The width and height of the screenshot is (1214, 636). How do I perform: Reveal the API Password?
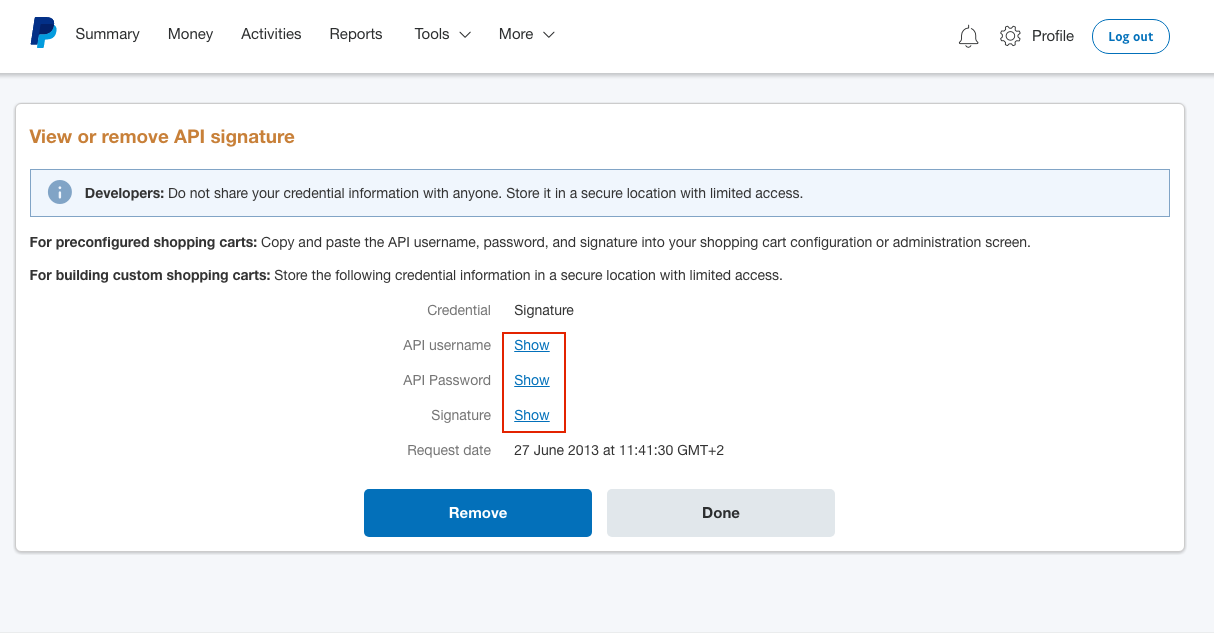pos(531,380)
